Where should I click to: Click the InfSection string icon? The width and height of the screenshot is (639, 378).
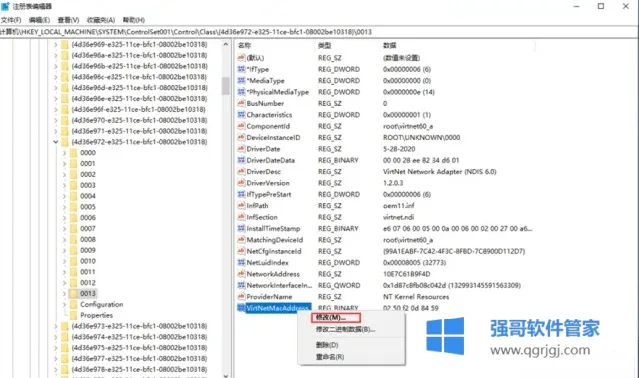(241, 218)
